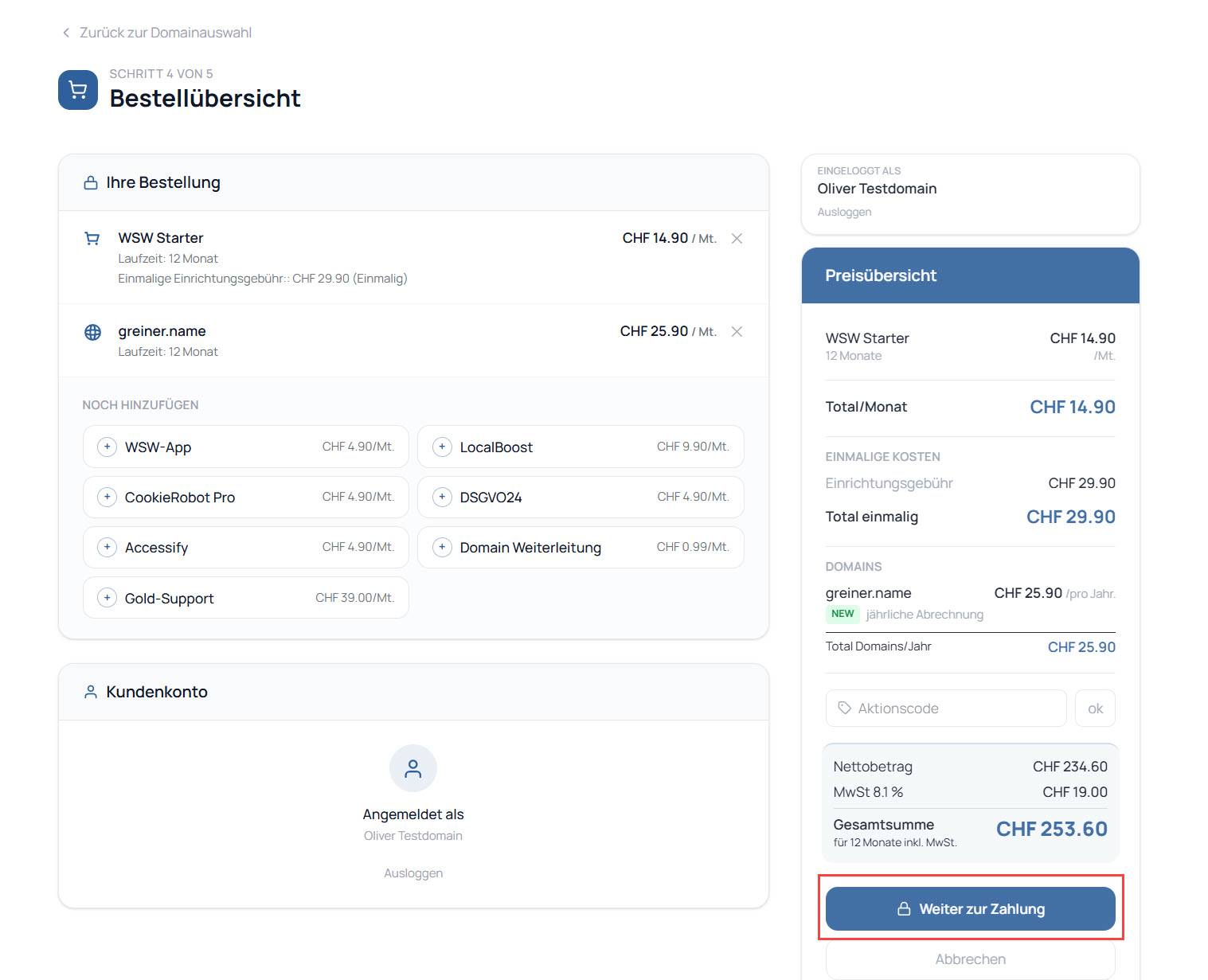Add WSW-App using its plus icon
Screen dimensions: 1208x980
(107, 447)
